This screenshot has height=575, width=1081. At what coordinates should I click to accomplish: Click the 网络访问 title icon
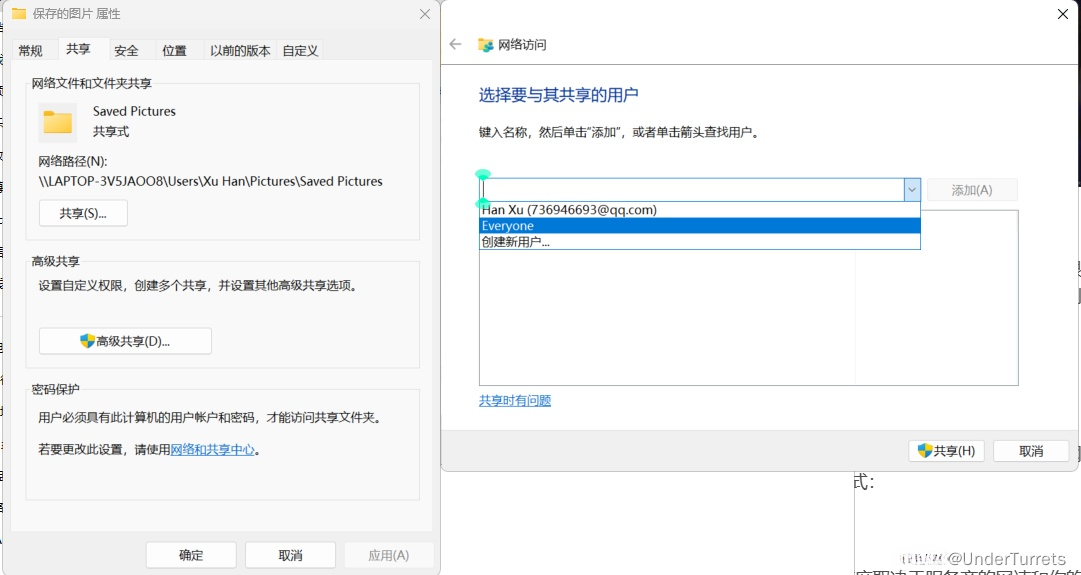[486, 45]
